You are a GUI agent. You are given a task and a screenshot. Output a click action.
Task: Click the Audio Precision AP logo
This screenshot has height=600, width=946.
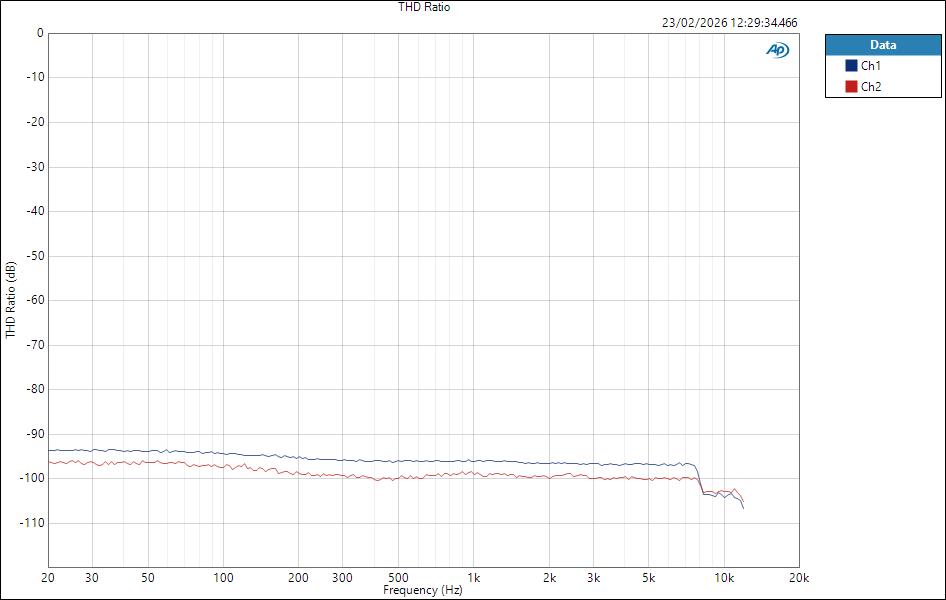click(x=775, y=48)
